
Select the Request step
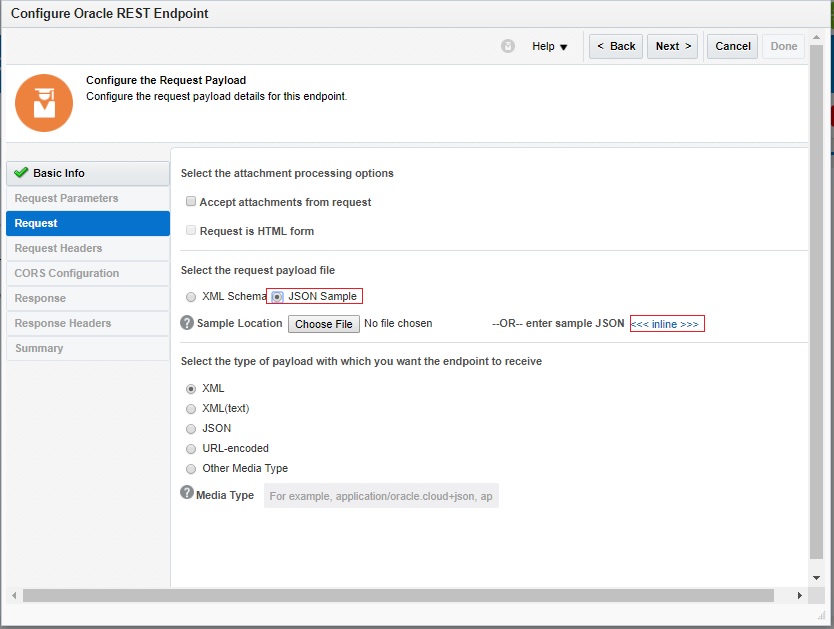88,223
